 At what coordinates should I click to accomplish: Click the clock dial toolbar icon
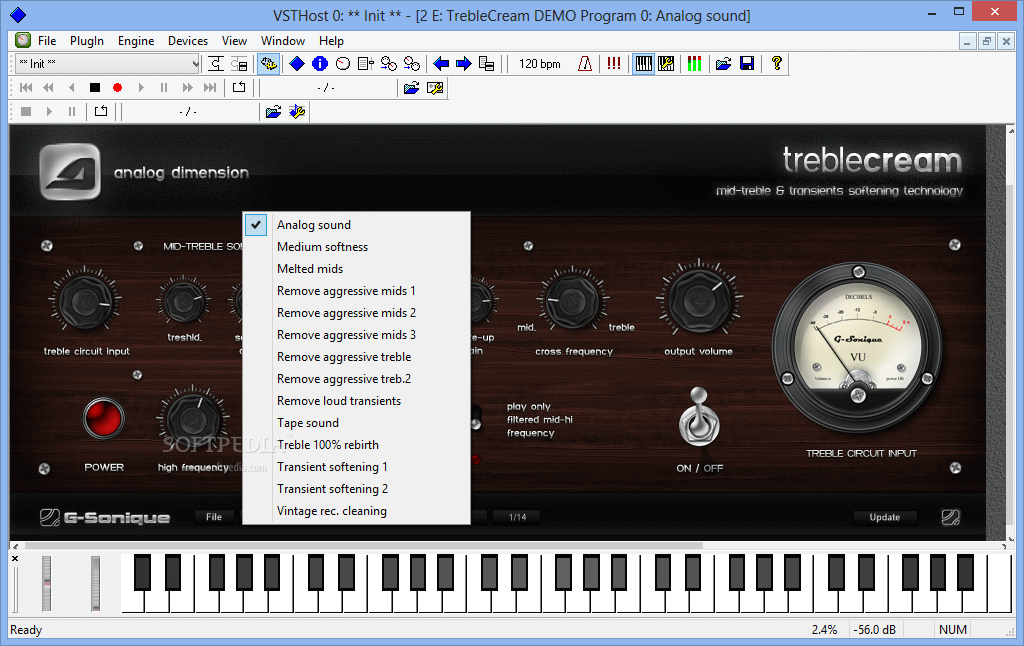tap(343, 63)
